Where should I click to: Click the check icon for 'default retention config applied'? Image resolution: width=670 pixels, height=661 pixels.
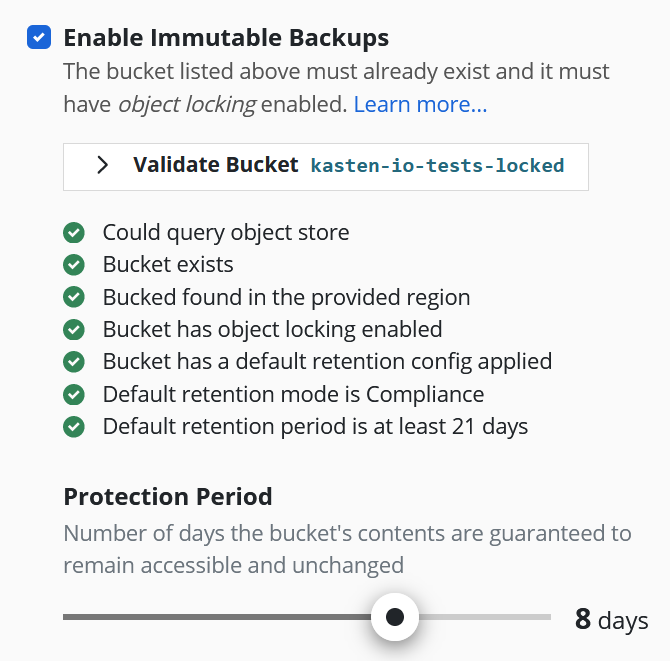coord(73,362)
